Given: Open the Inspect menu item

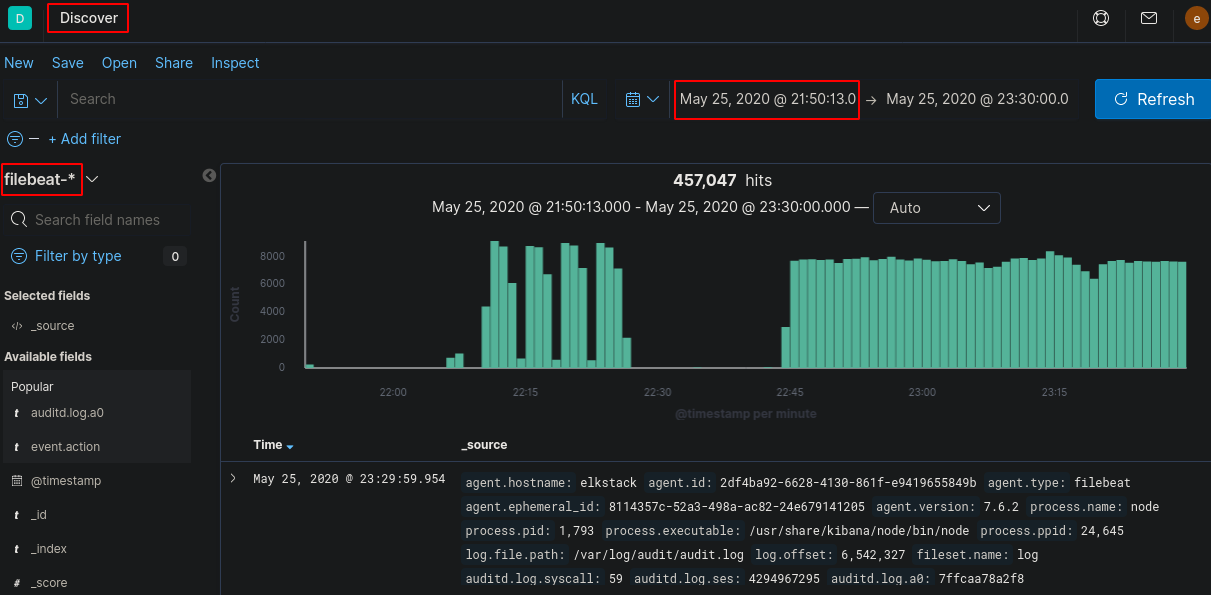Looking at the screenshot, I should pos(235,63).
